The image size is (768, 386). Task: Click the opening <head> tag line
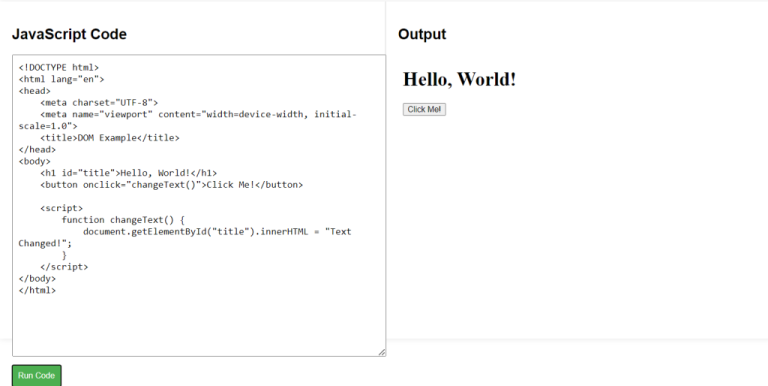tap(35, 91)
